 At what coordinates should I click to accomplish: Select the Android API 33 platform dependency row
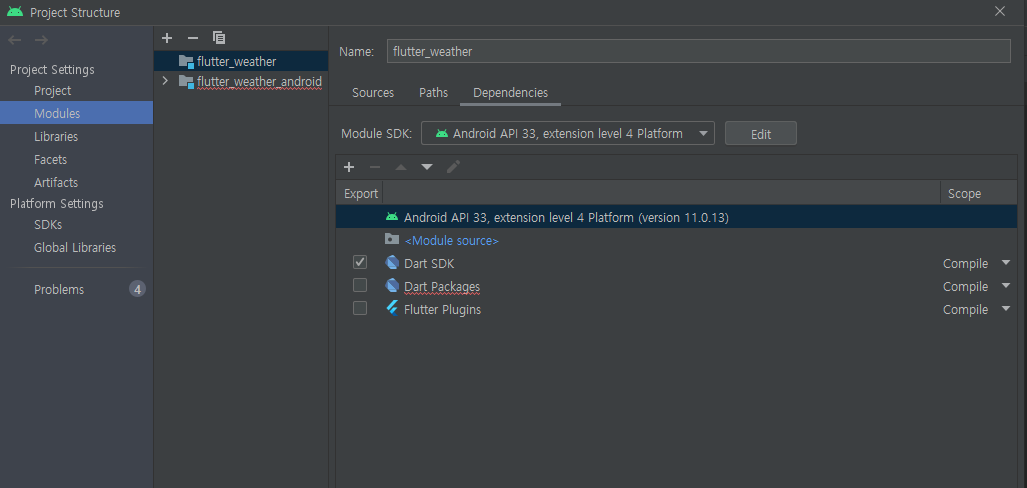tap(677, 217)
